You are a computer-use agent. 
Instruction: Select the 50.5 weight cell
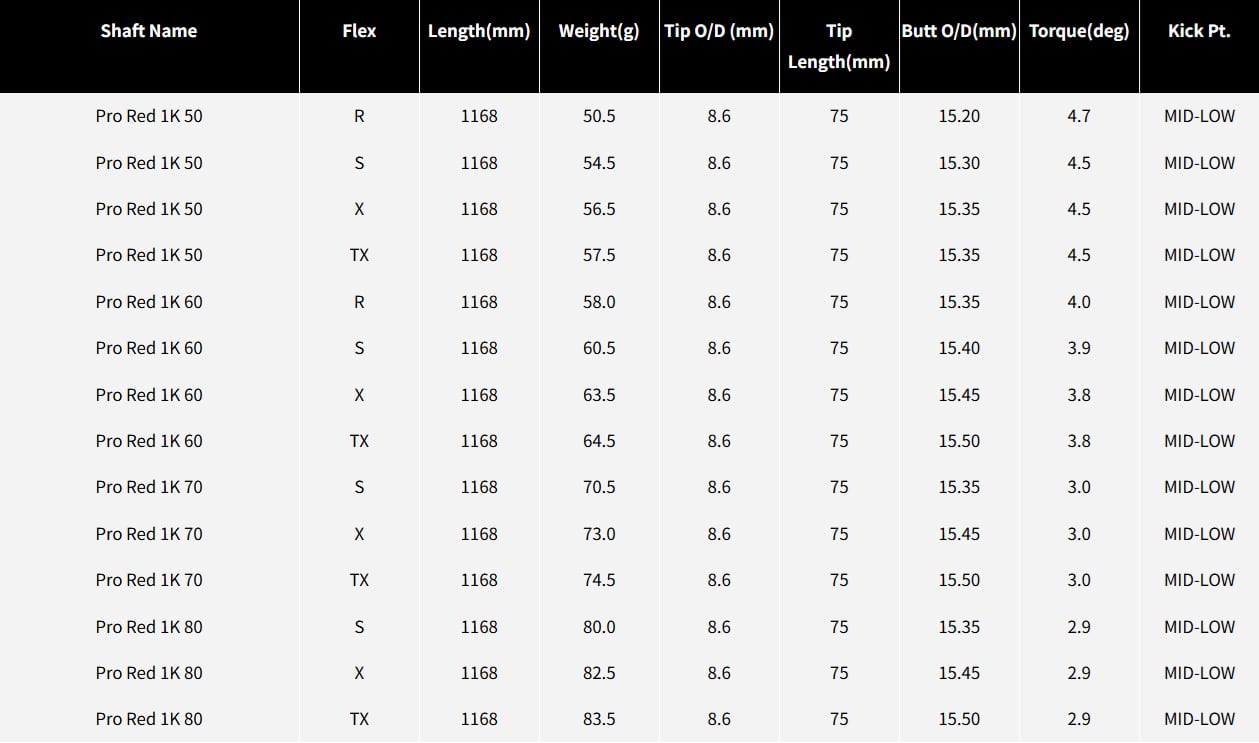(599, 116)
